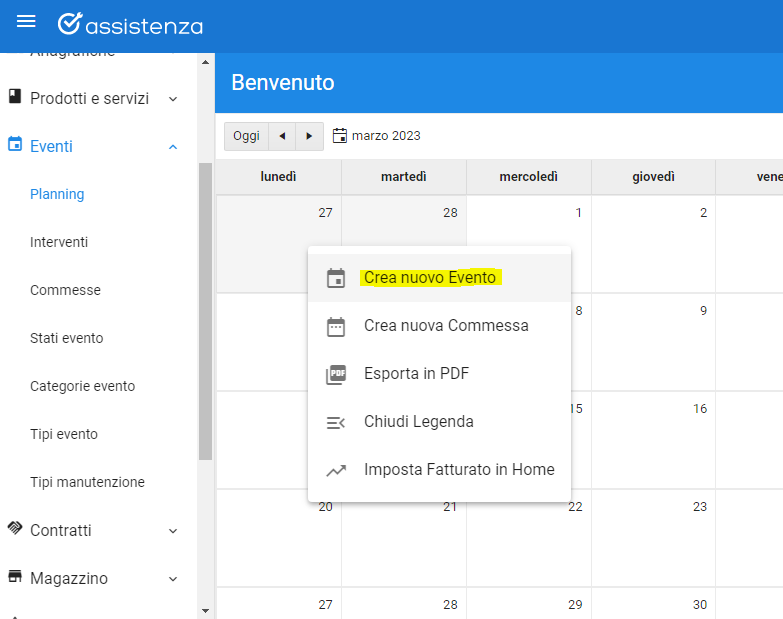Expand the Contratti section chevron
Screen dimensions: 783x619
click(x=173, y=531)
